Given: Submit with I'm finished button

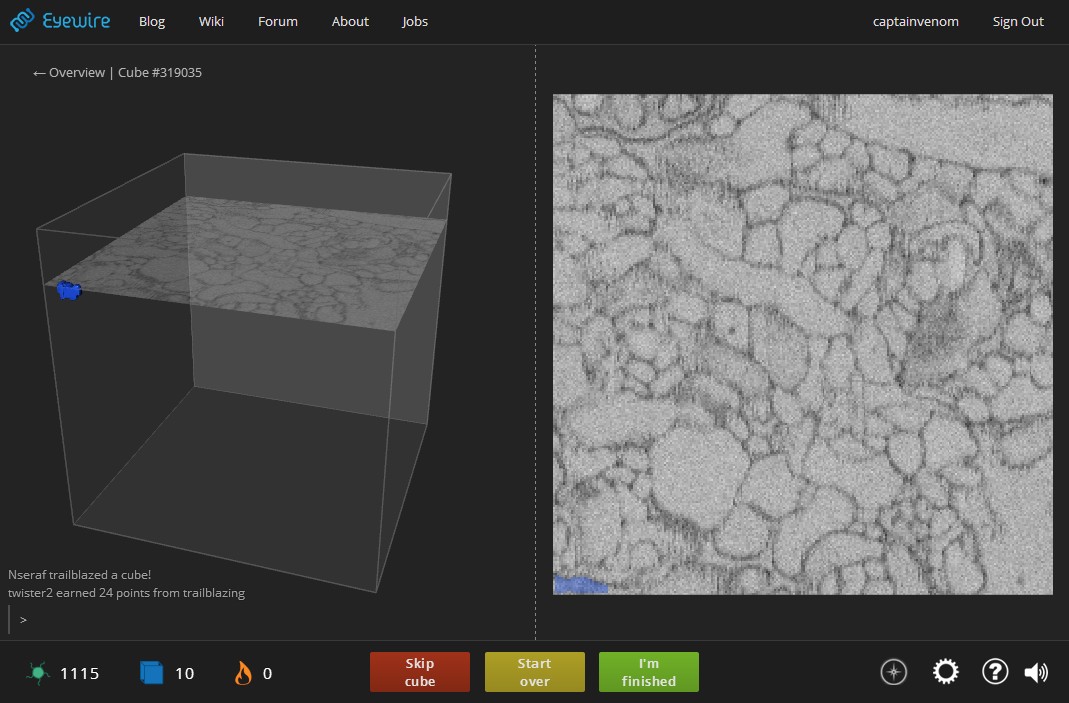Looking at the screenshot, I should 648,672.
